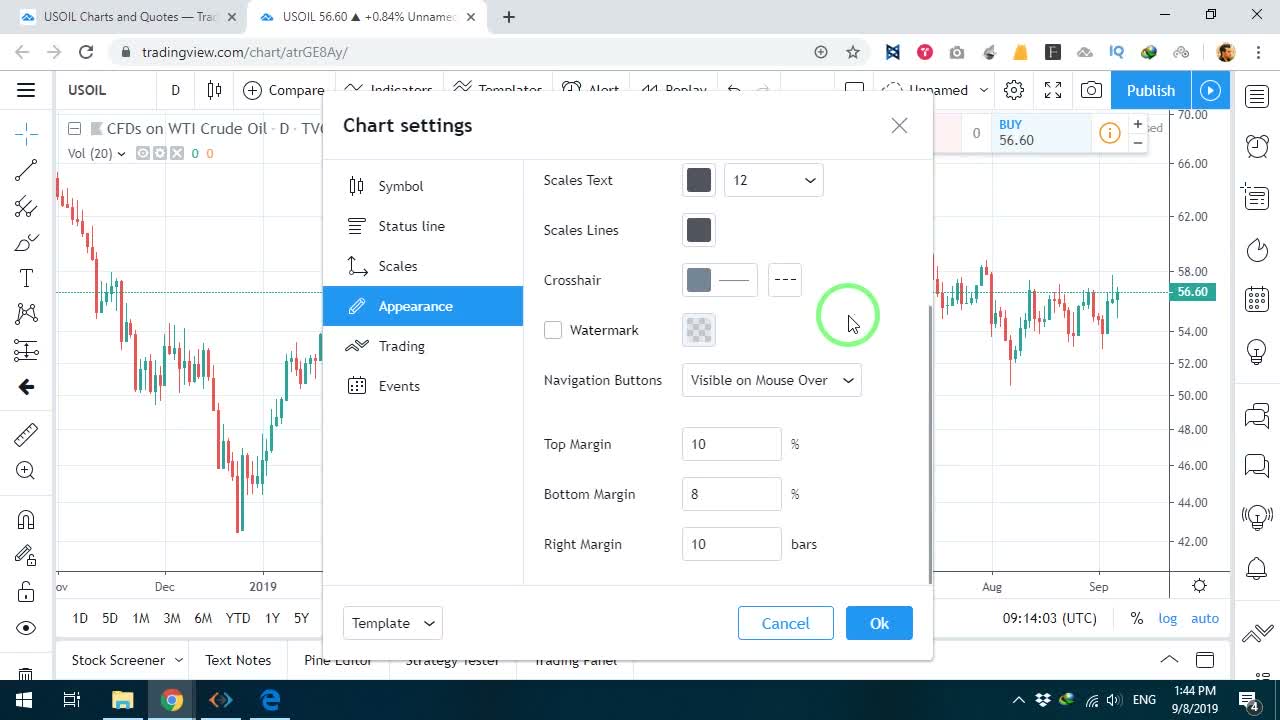Open the Events settings tab
Viewport: 1280px width, 720px height.
423,386
